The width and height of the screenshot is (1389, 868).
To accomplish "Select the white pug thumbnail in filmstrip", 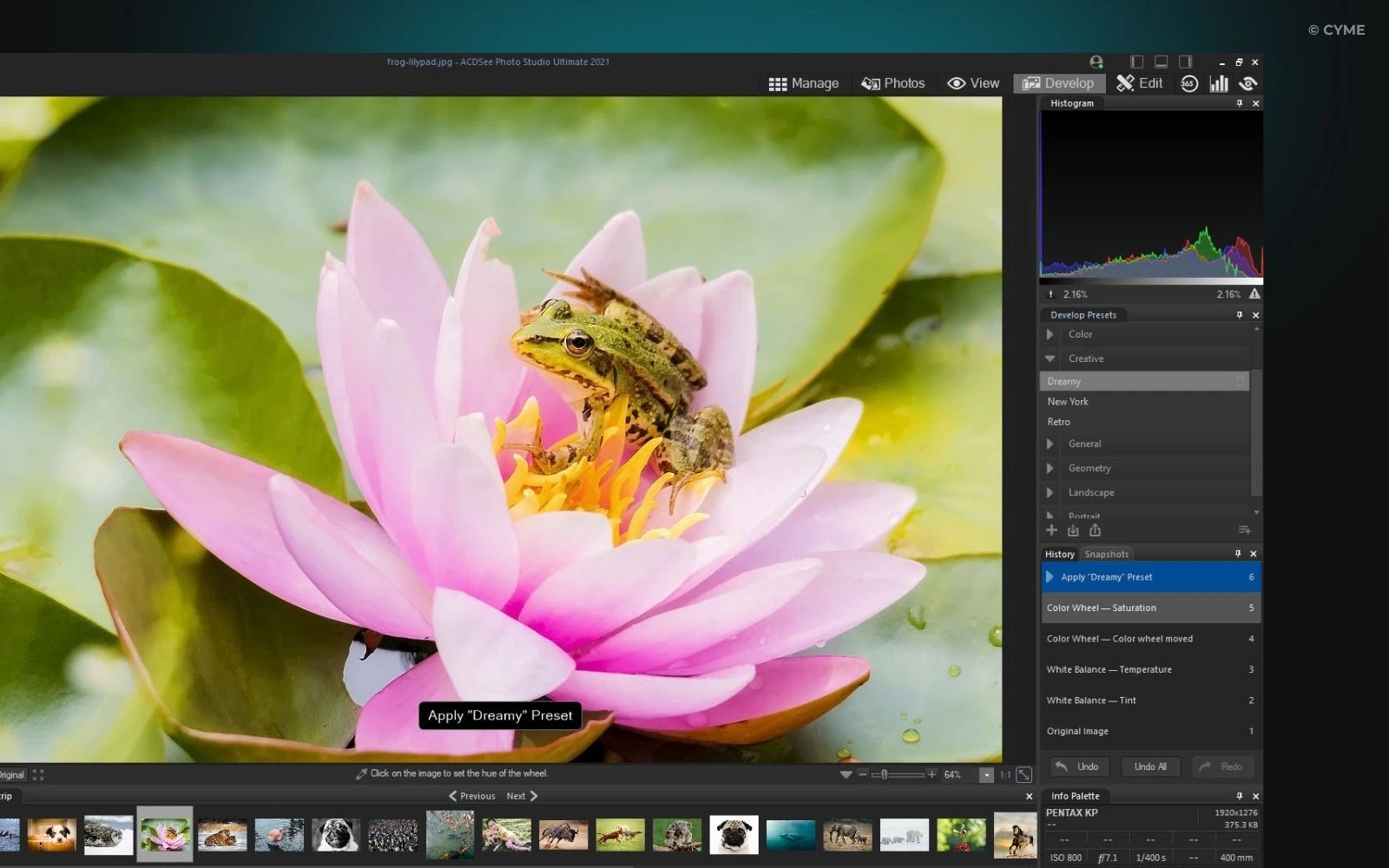I will tap(734, 834).
